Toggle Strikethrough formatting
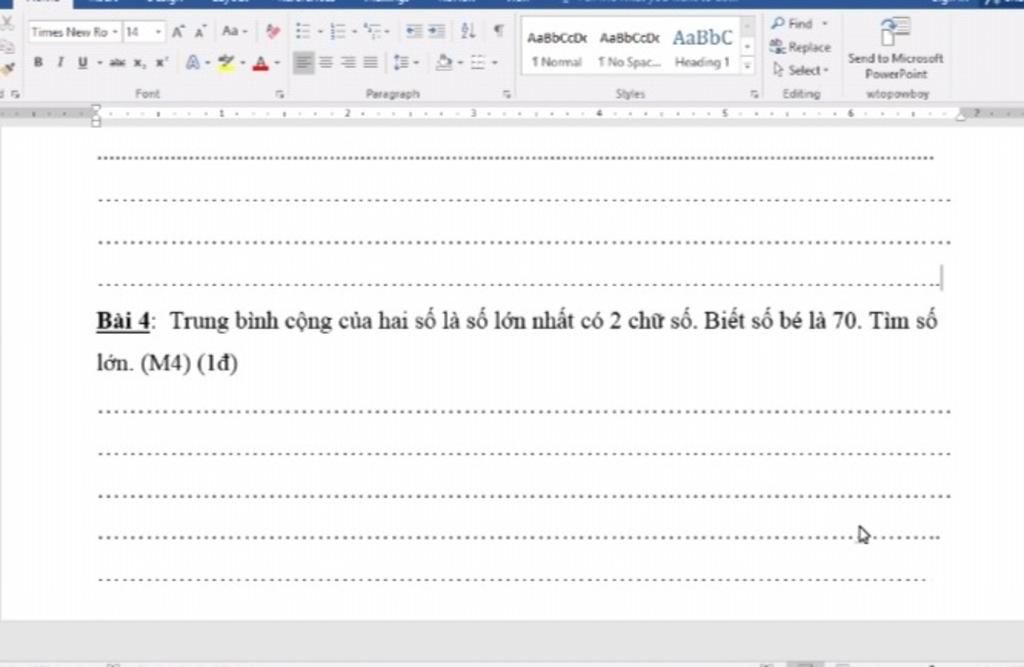This screenshot has width=1024, height=667. point(118,63)
